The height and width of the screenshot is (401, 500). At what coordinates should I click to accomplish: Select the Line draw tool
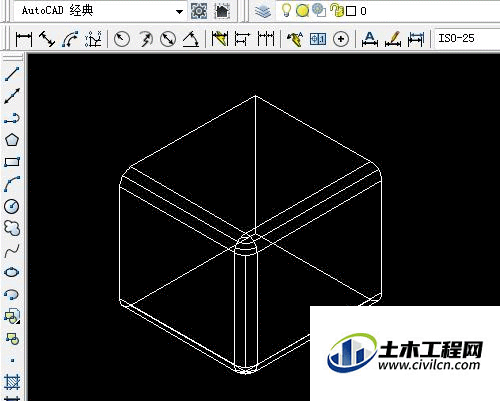pyautogui.click(x=12, y=74)
